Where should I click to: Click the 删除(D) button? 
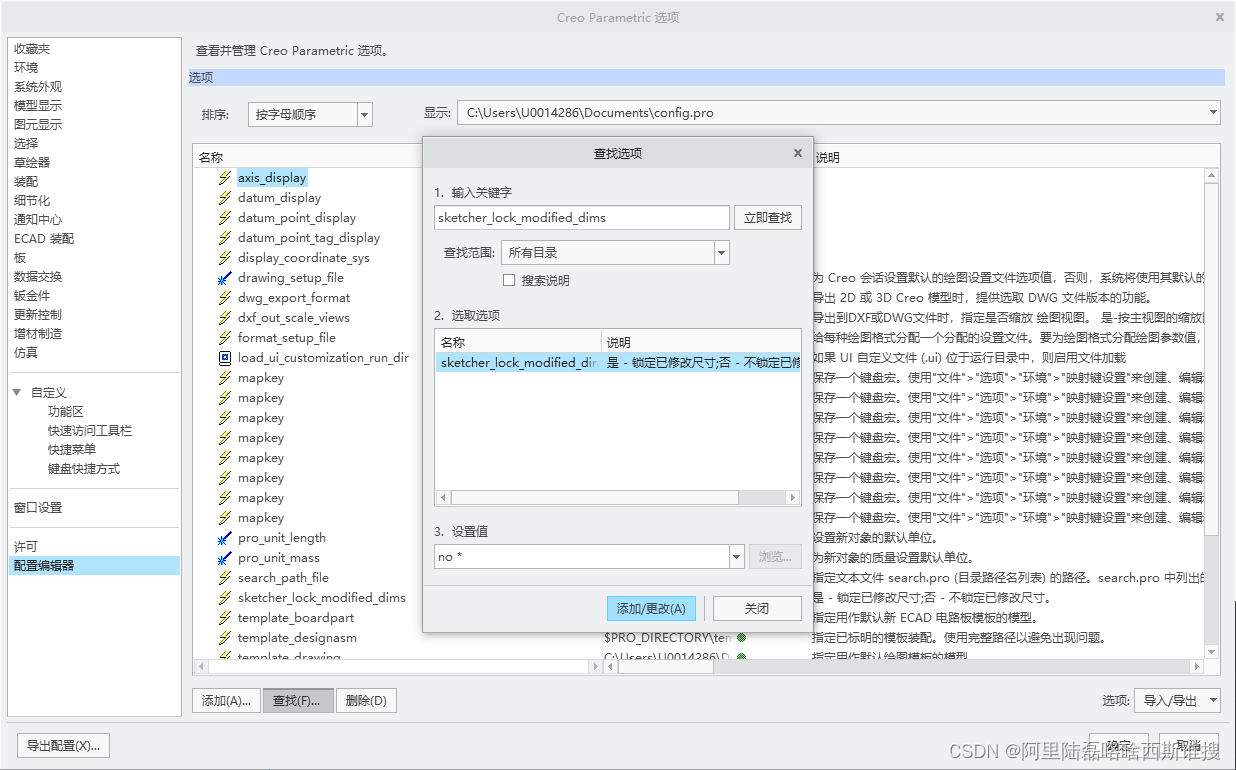click(x=366, y=701)
